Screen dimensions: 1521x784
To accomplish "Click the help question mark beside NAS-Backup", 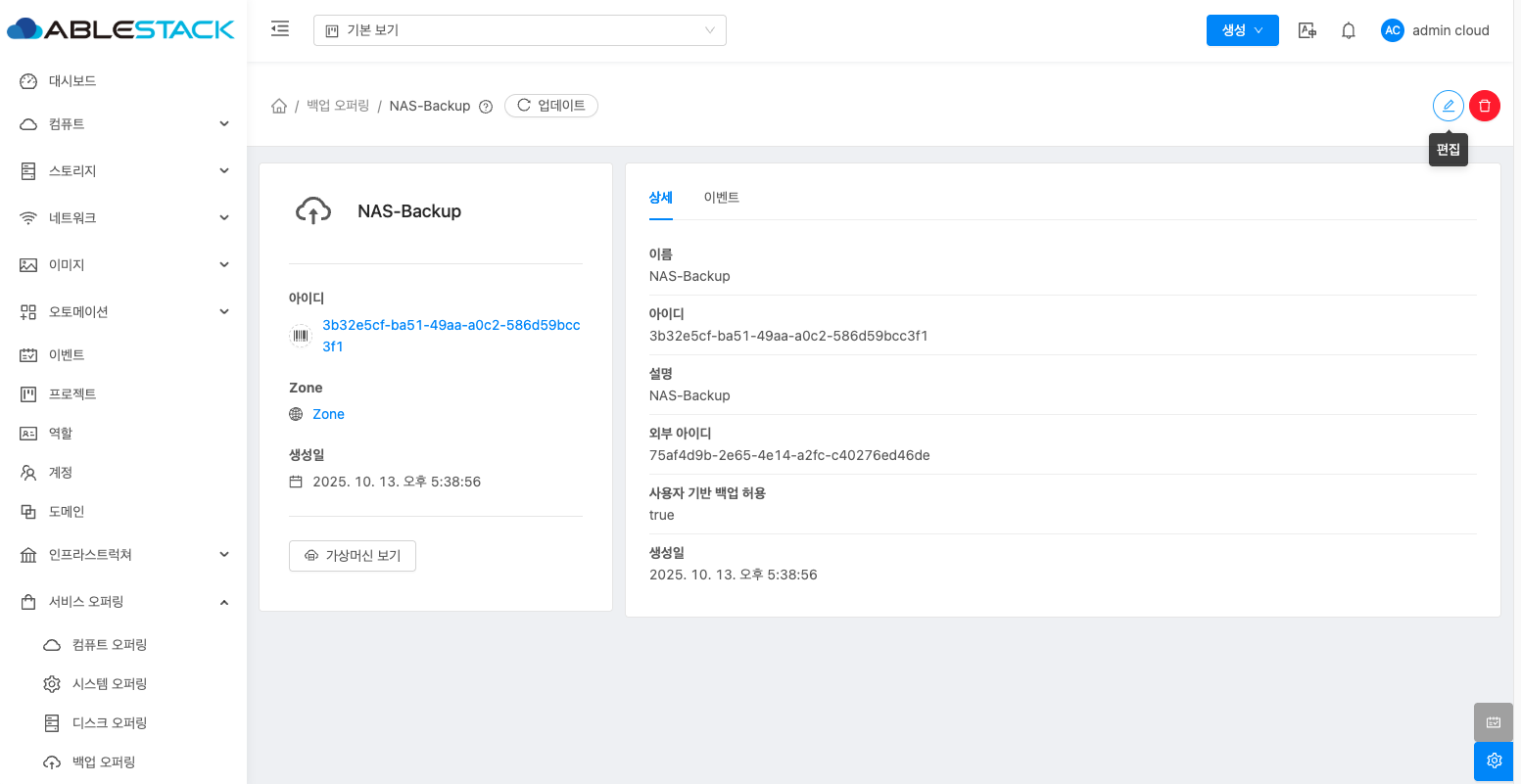I will (x=485, y=107).
